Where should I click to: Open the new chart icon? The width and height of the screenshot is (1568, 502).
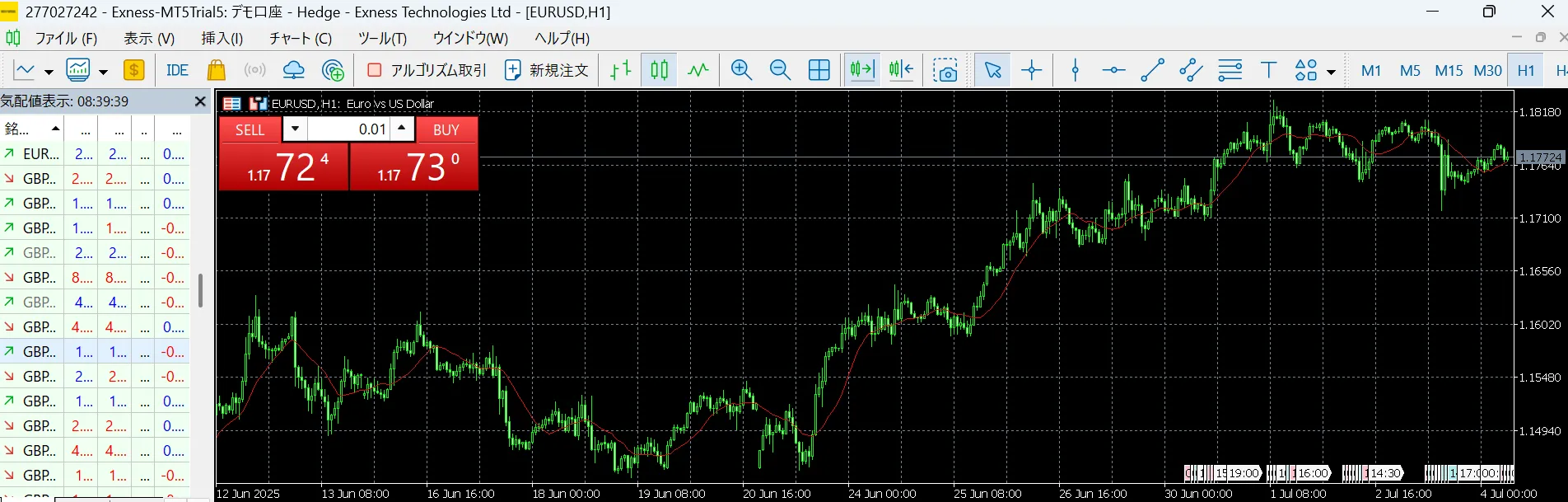25,71
